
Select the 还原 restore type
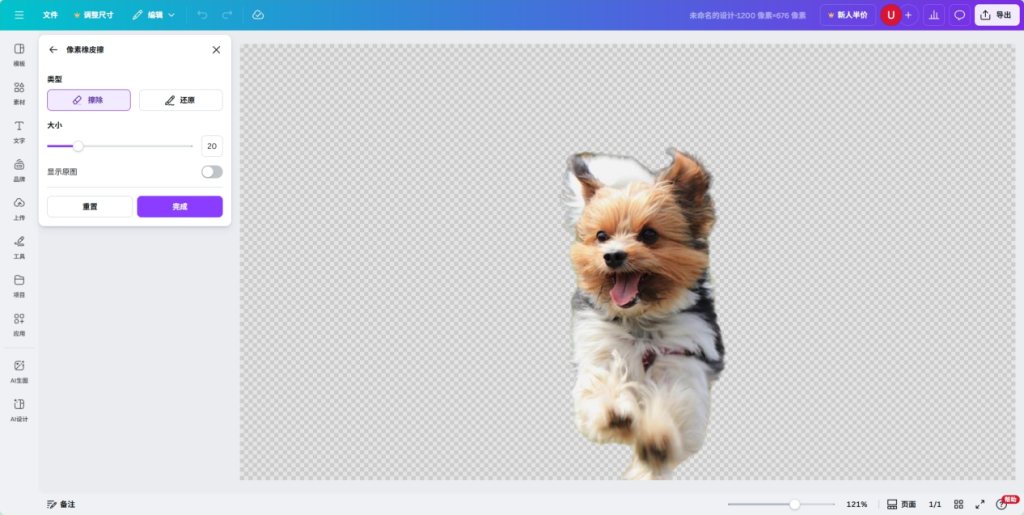[181, 100]
